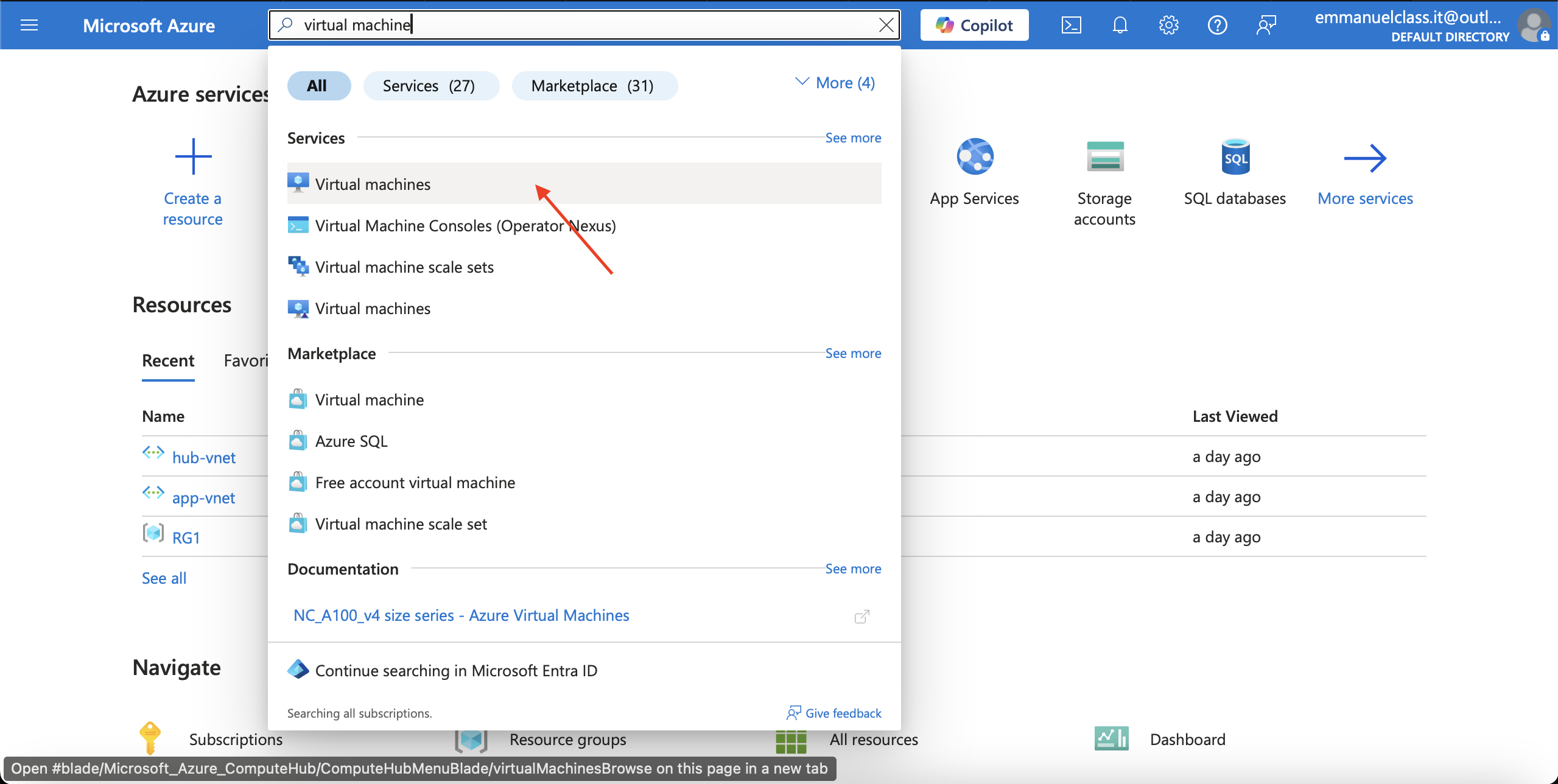The width and height of the screenshot is (1558, 784).
Task: Click the Name column header
Action: click(x=163, y=416)
